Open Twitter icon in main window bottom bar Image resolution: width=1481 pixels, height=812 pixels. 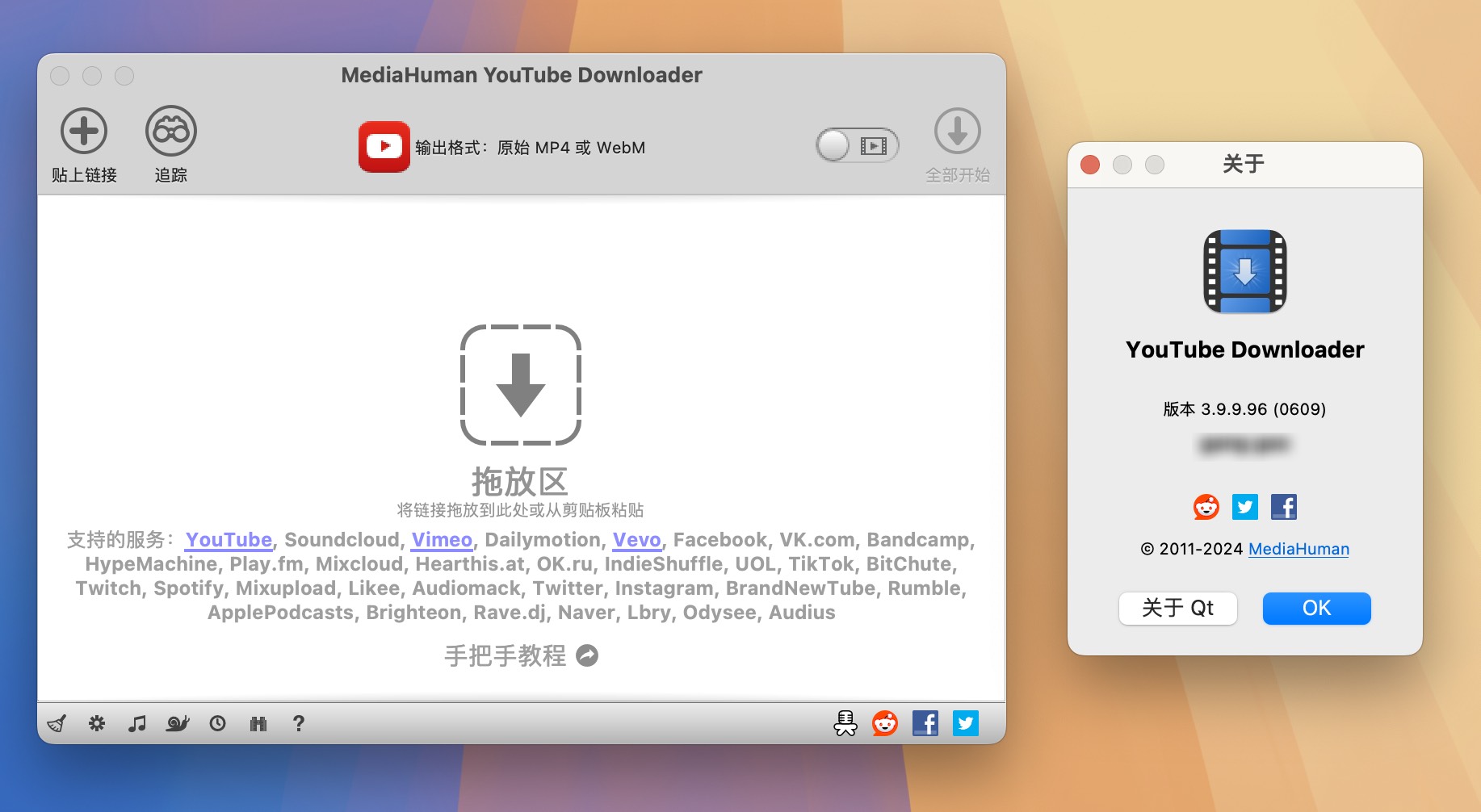(x=966, y=723)
